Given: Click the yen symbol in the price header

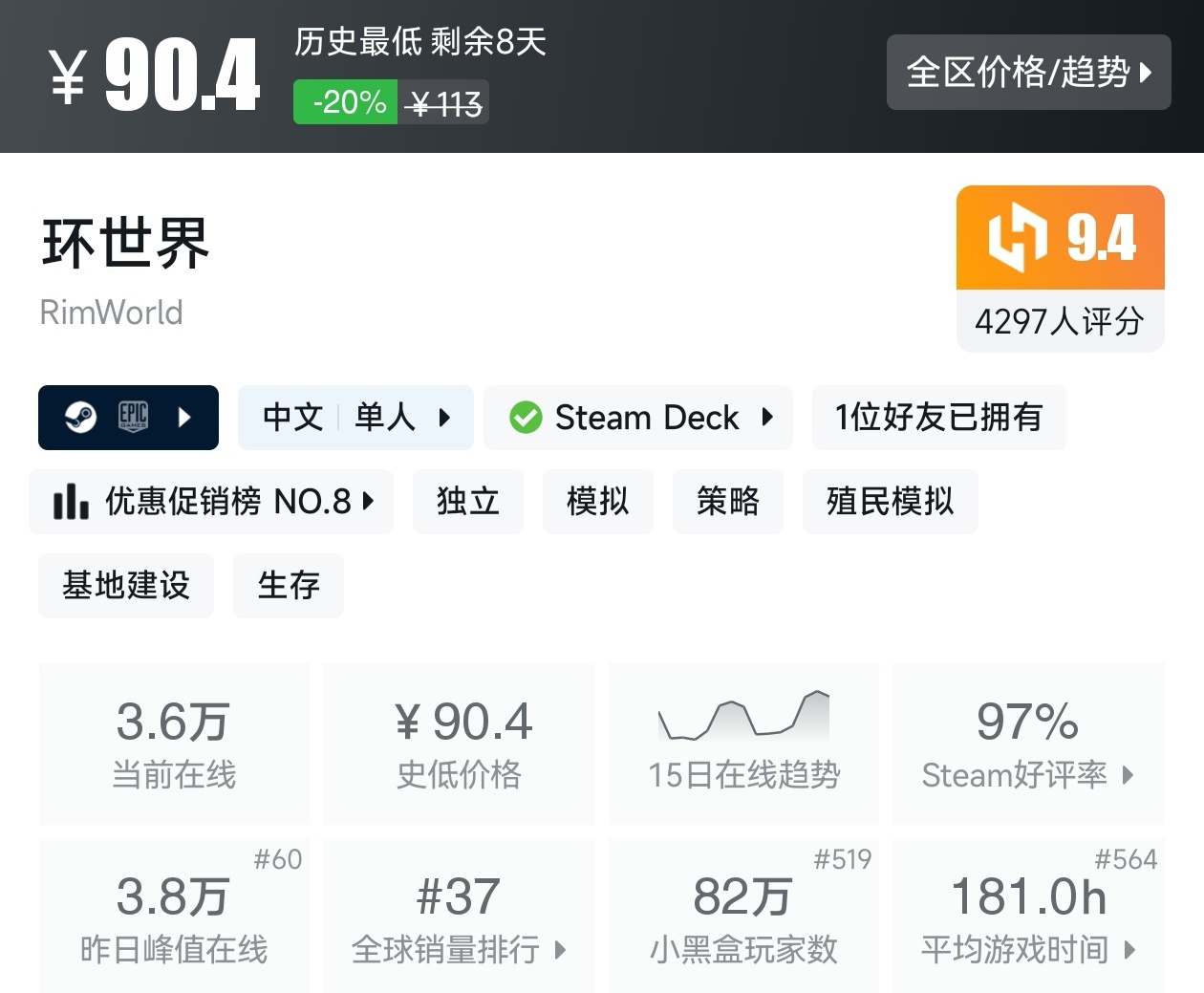Looking at the screenshot, I should coord(68,76).
